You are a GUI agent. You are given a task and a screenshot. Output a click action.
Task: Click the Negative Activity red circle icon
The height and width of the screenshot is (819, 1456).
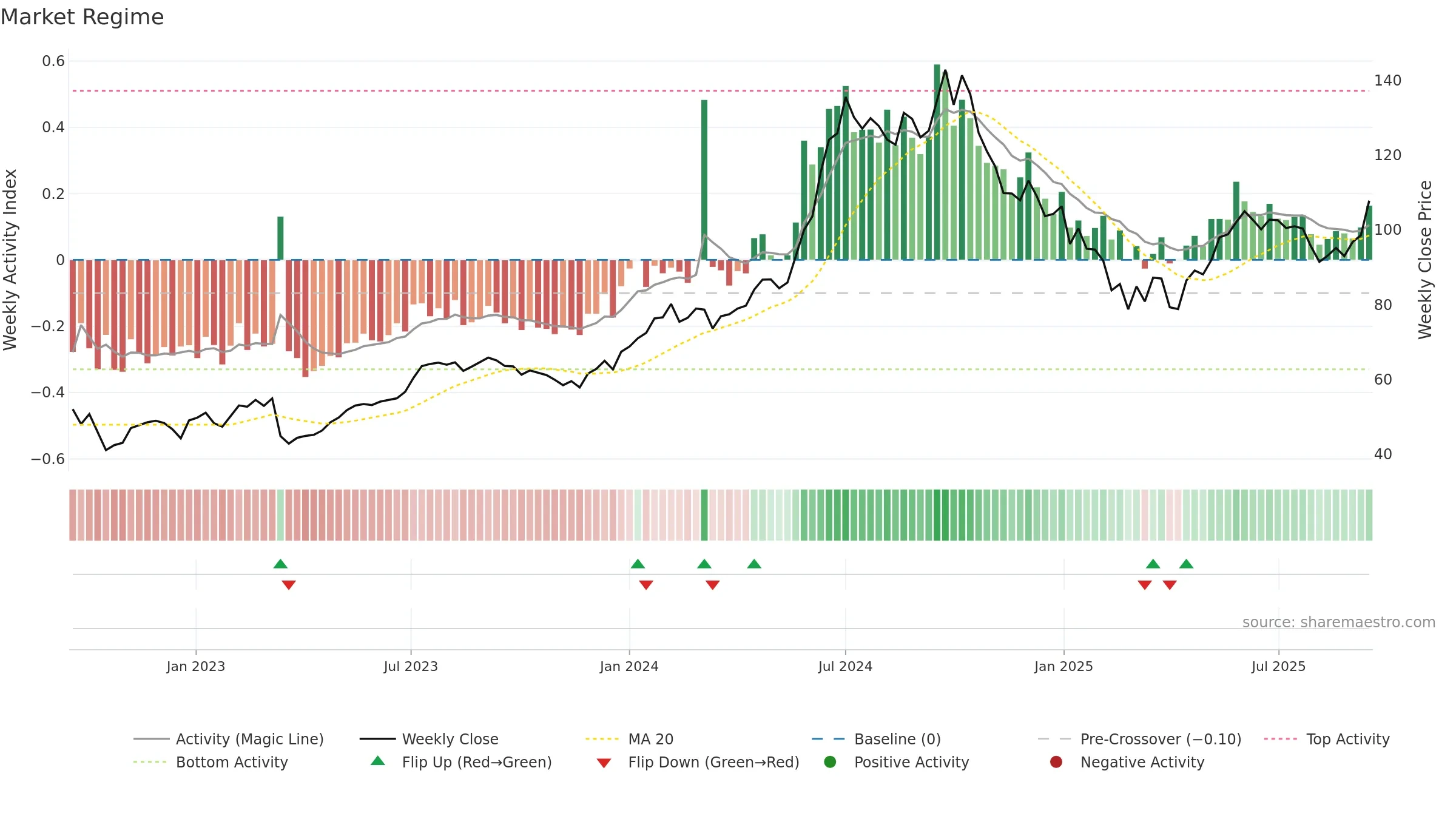1056,762
